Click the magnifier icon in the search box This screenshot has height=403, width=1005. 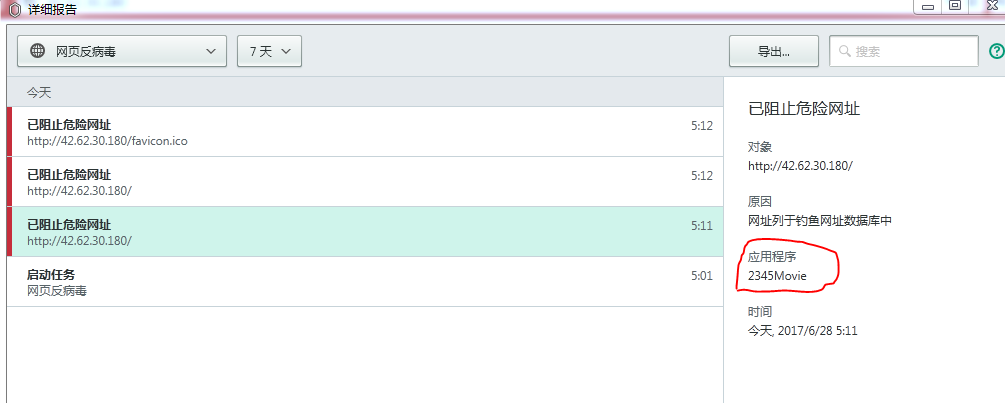pos(845,51)
